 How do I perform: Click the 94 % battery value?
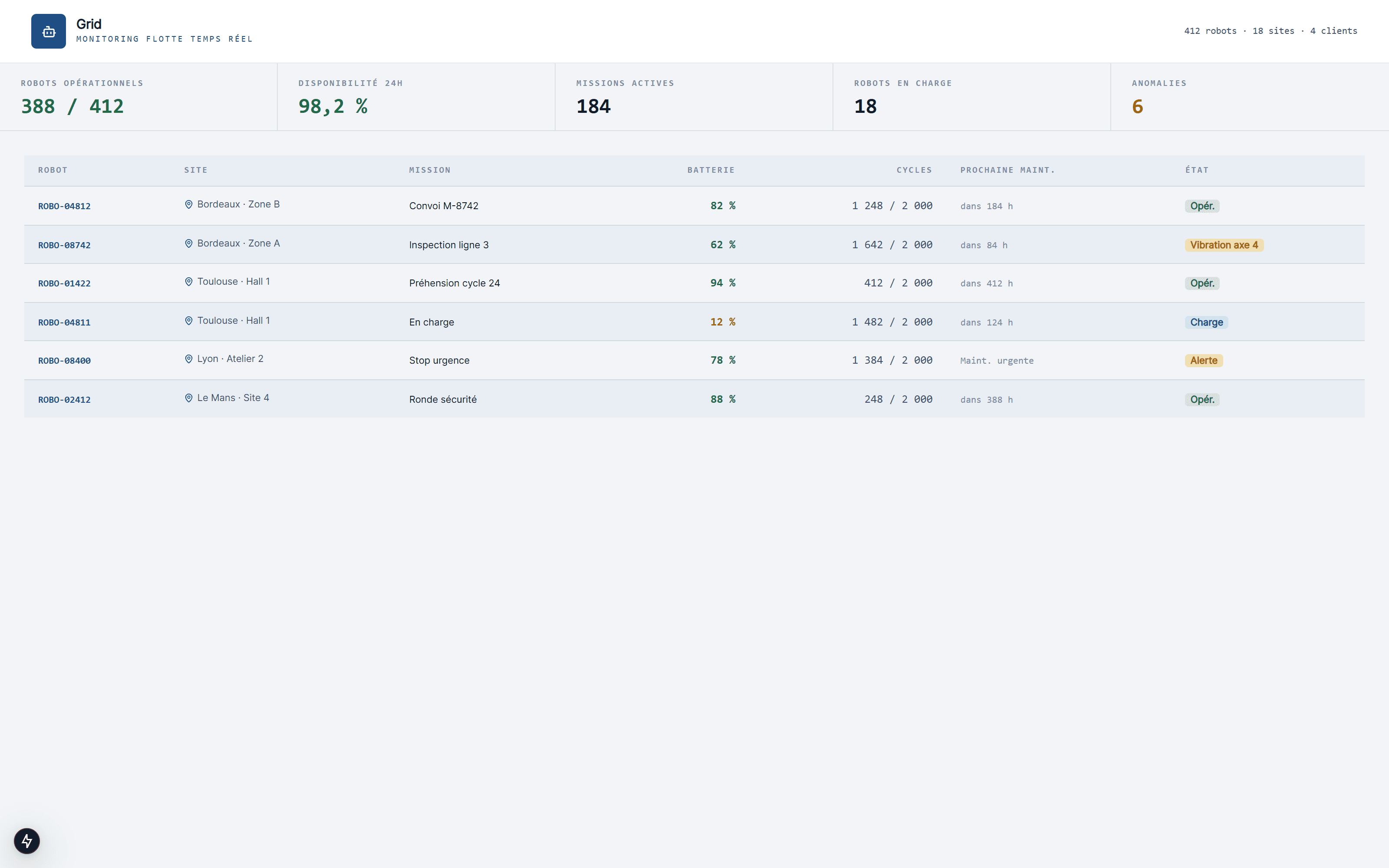pos(723,283)
